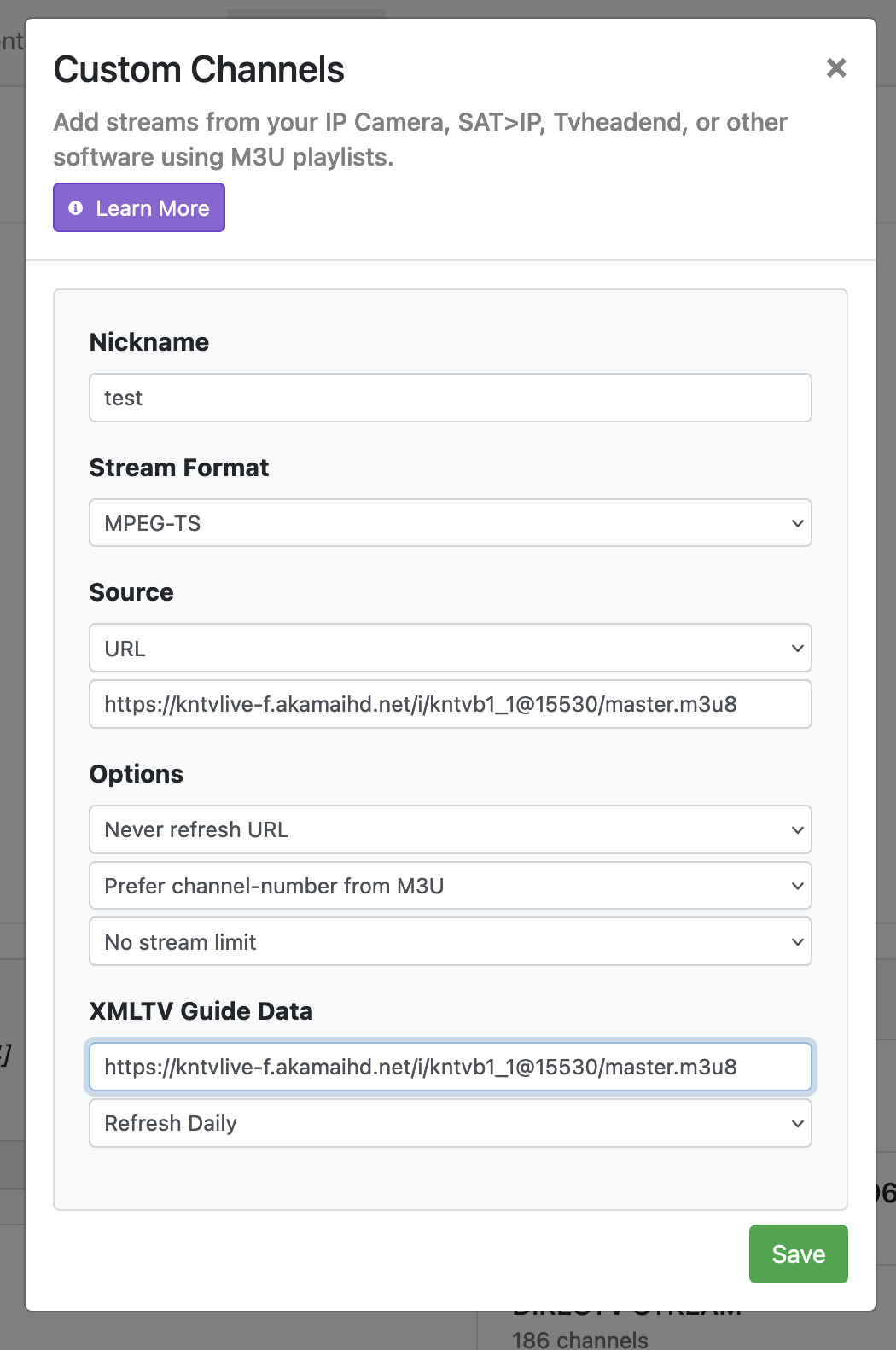Click the chevron on Refresh Daily select
Screen dimensions: 896x1350
(x=797, y=1123)
